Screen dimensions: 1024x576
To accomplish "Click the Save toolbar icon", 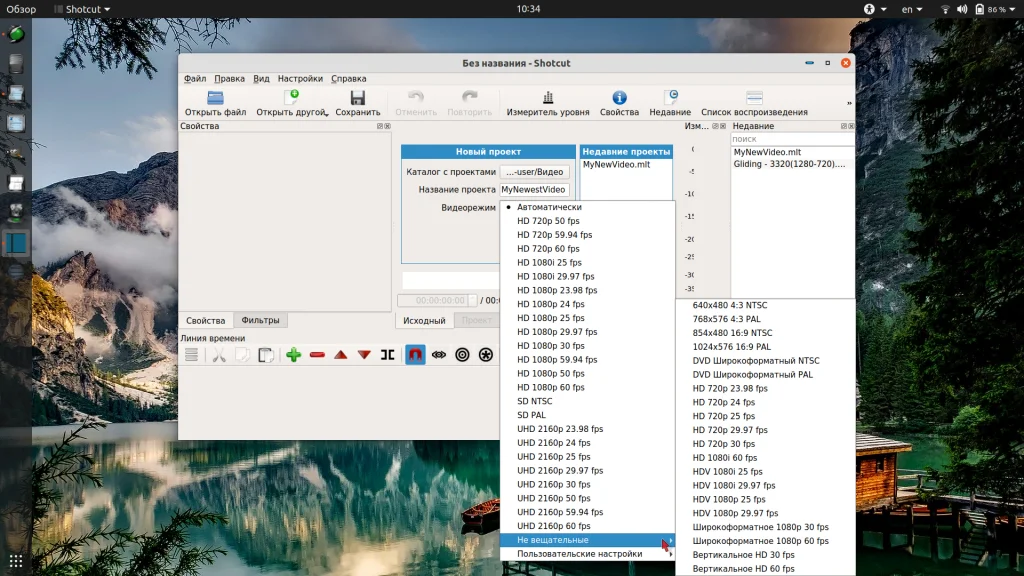I will (357, 98).
